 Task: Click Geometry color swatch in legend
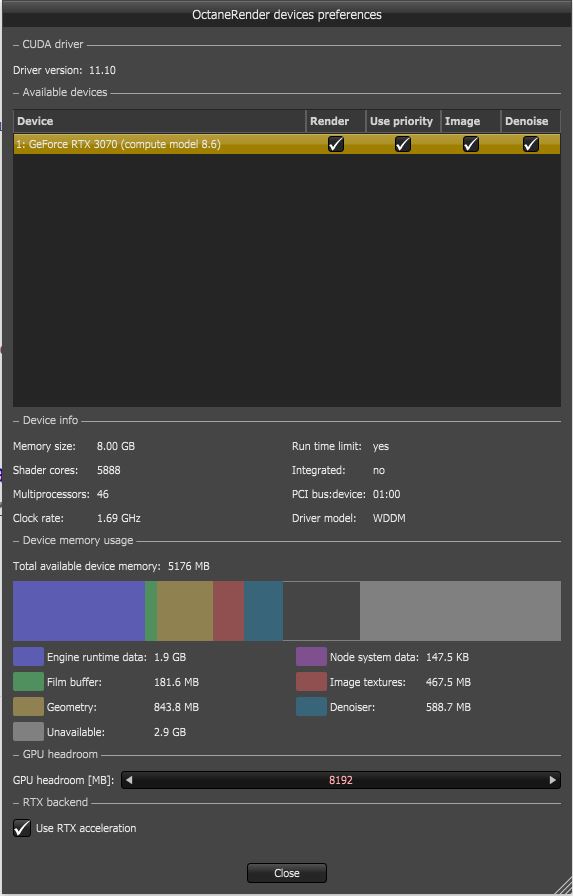point(29,707)
